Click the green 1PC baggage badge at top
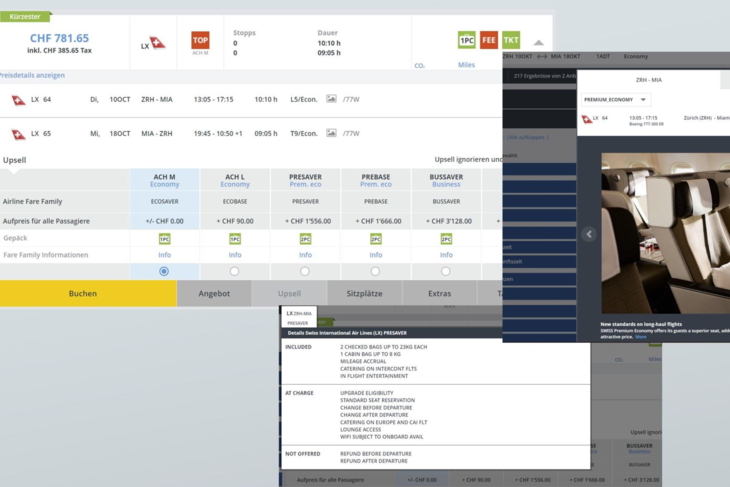This screenshot has width=730, height=487. (466, 41)
